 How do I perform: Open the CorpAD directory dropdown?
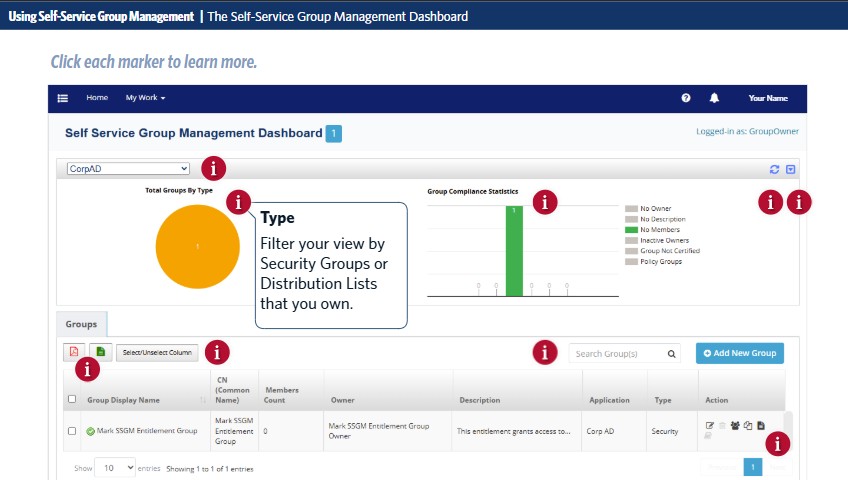click(x=128, y=169)
